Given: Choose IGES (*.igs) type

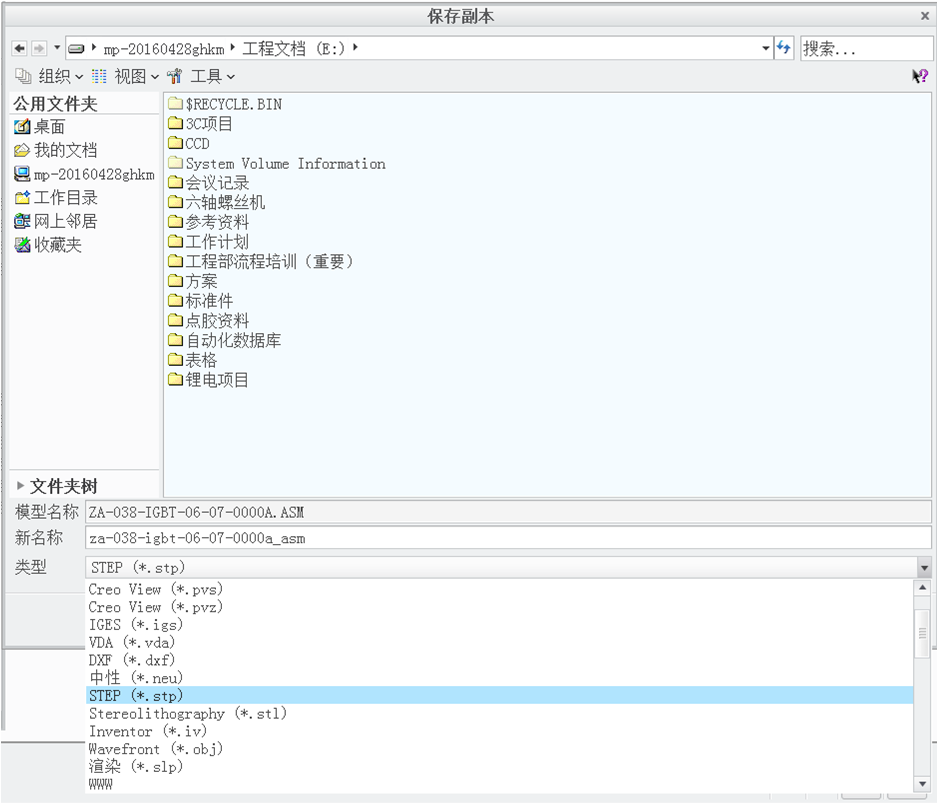Looking at the screenshot, I should pyautogui.click(x=500, y=625).
